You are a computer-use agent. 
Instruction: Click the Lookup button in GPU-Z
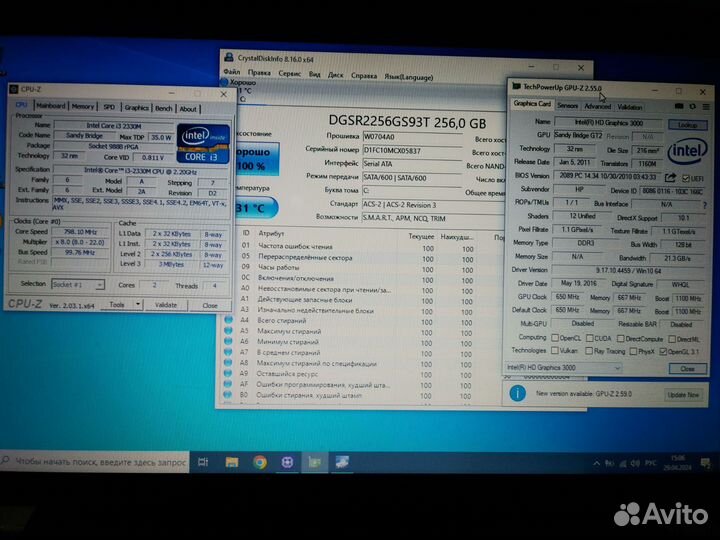pyautogui.click(x=687, y=125)
